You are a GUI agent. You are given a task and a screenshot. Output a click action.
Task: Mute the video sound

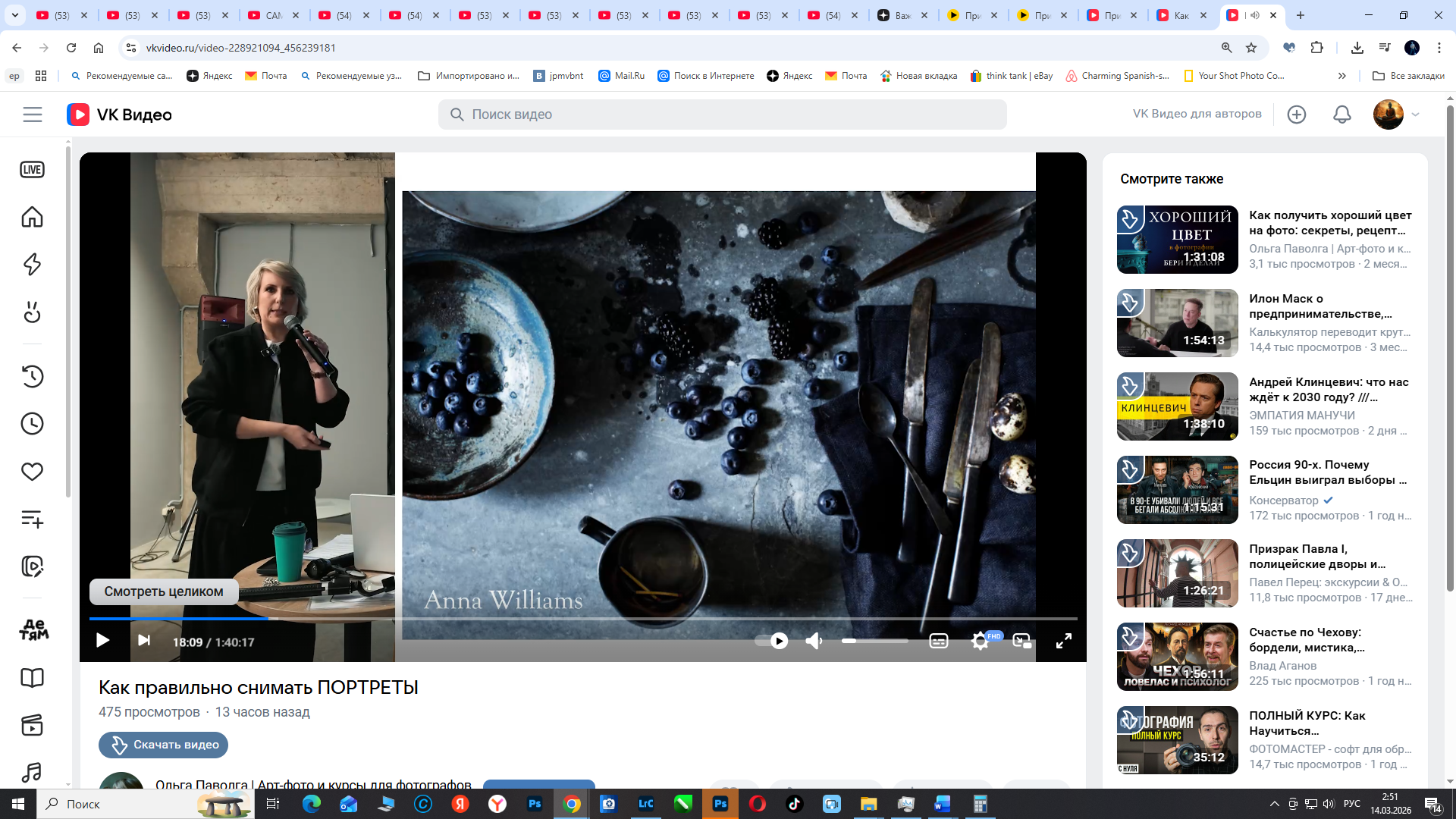pyautogui.click(x=814, y=642)
